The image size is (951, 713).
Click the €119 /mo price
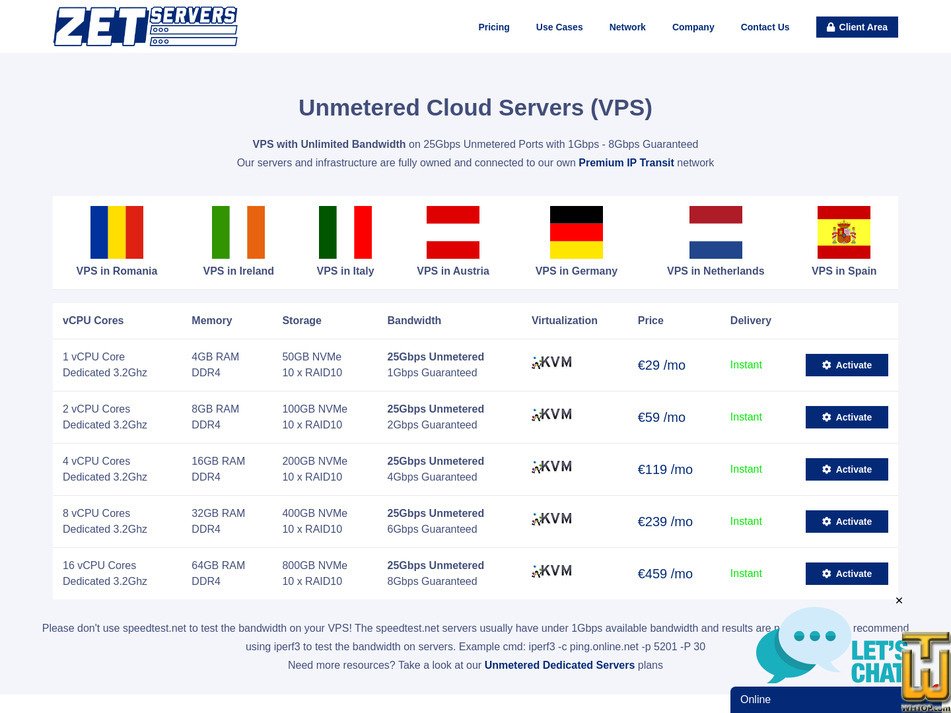[665, 469]
